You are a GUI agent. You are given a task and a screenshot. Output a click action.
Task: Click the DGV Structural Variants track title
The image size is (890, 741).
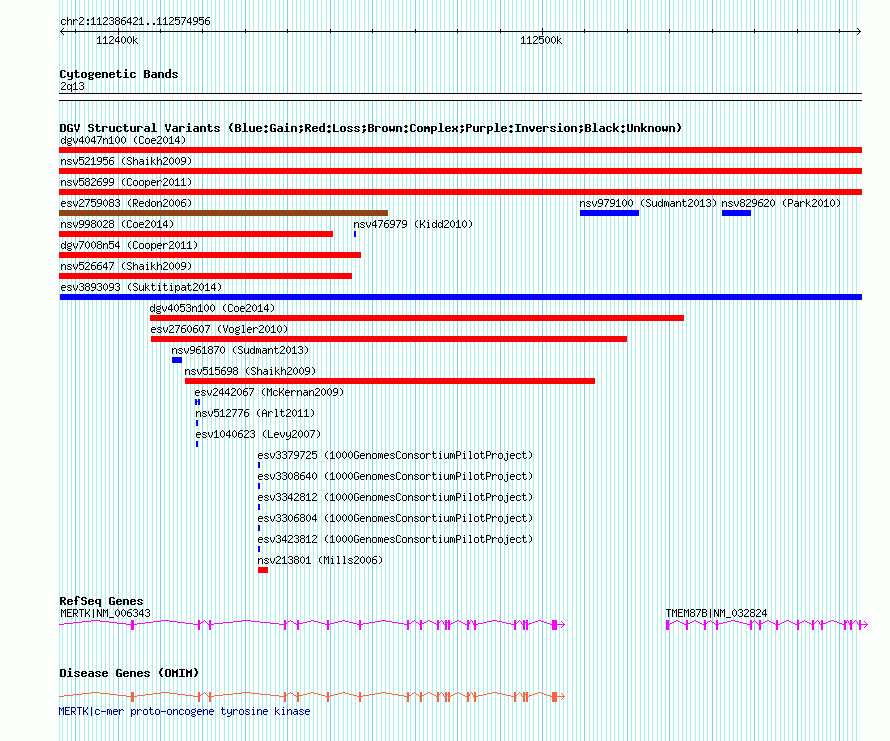pyautogui.click(x=370, y=128)
